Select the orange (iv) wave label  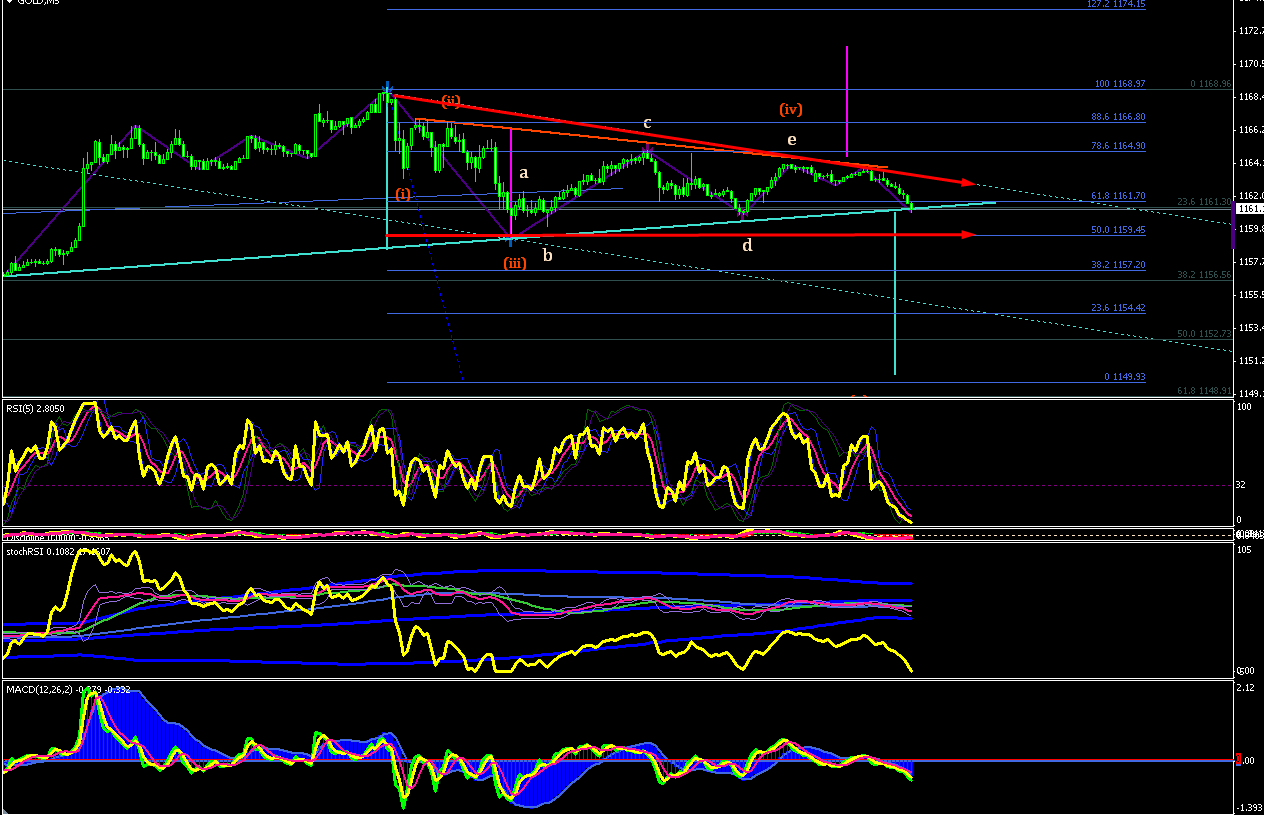(x=791, y=109)
